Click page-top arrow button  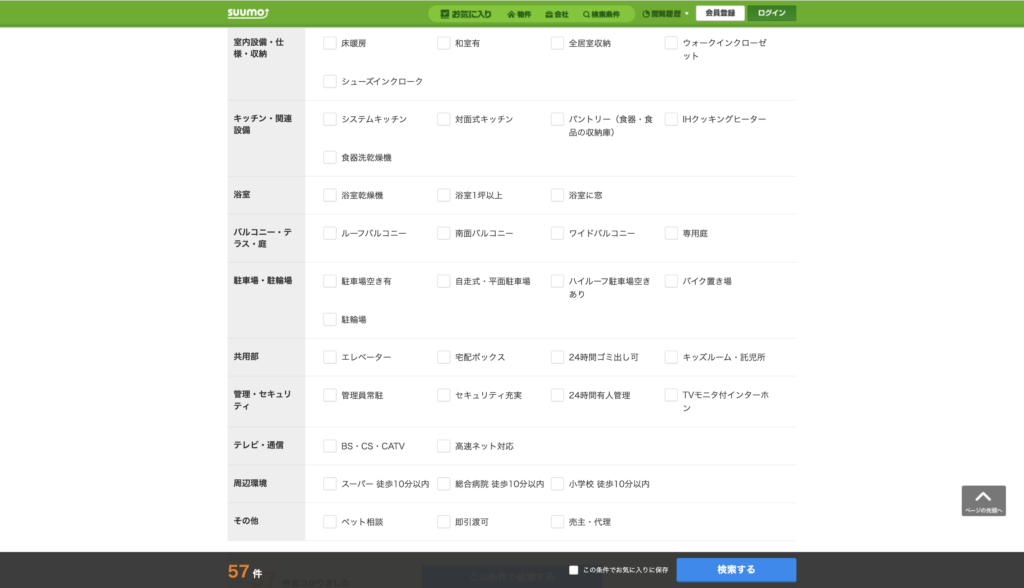pos(984,501)
